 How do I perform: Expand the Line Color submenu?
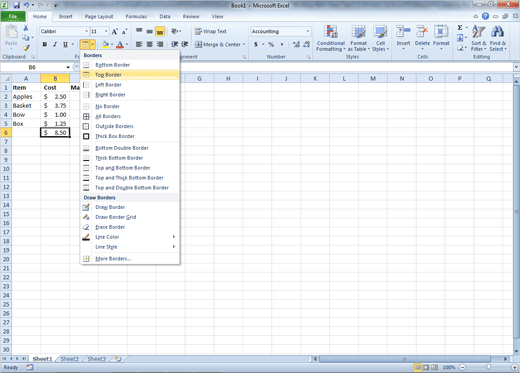130,237
